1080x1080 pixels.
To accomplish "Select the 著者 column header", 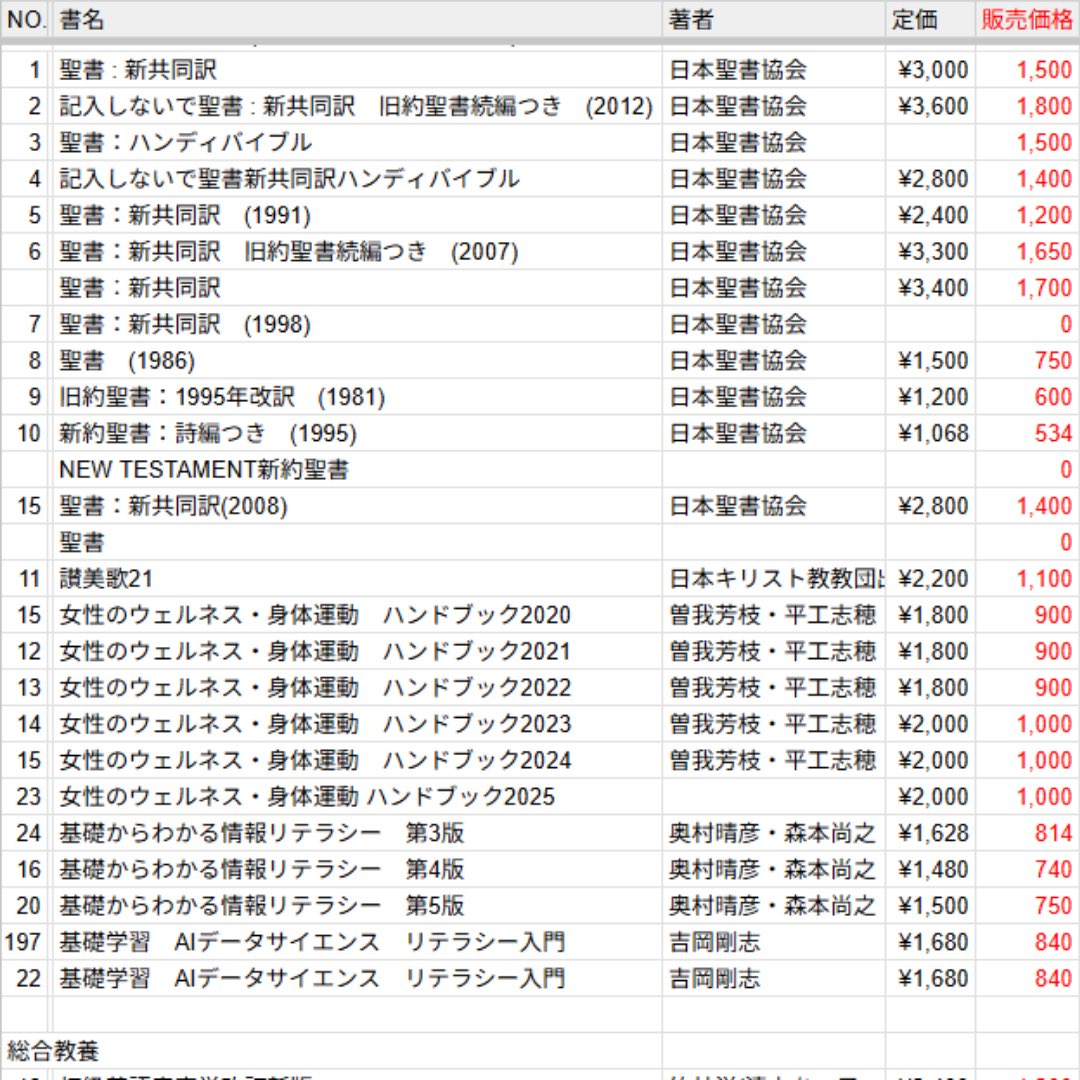I will (x=773, y=19).
